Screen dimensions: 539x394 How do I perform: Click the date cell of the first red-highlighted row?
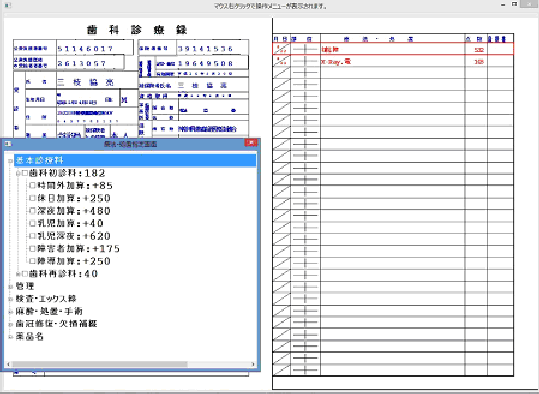(x=281, y=49)
